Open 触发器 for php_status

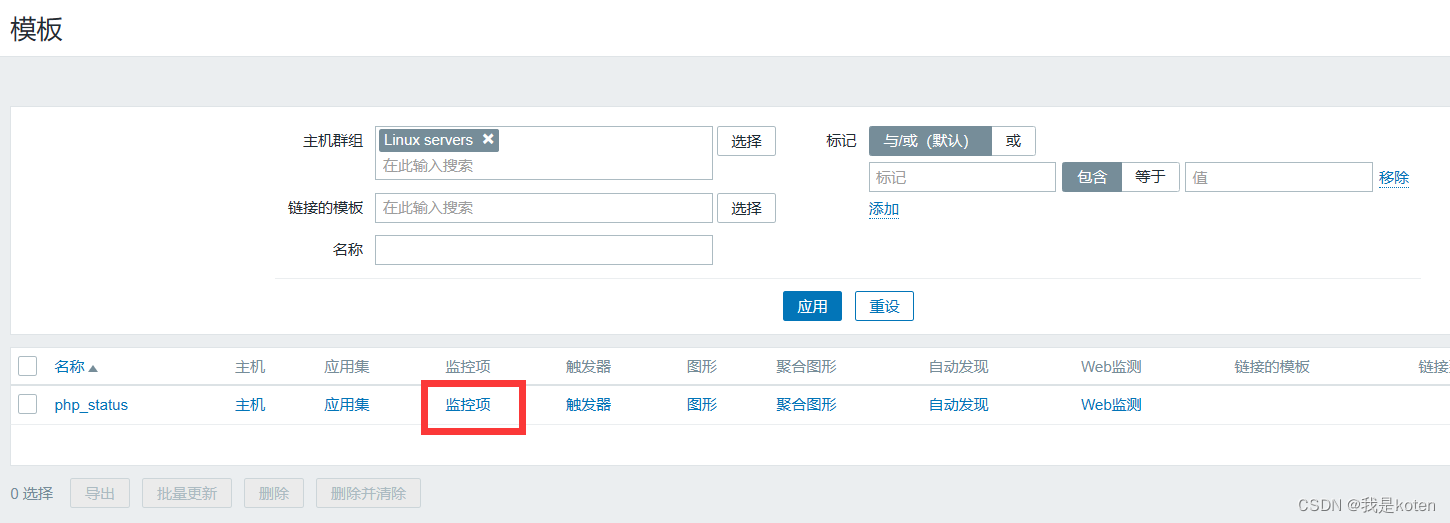[588, 405]
